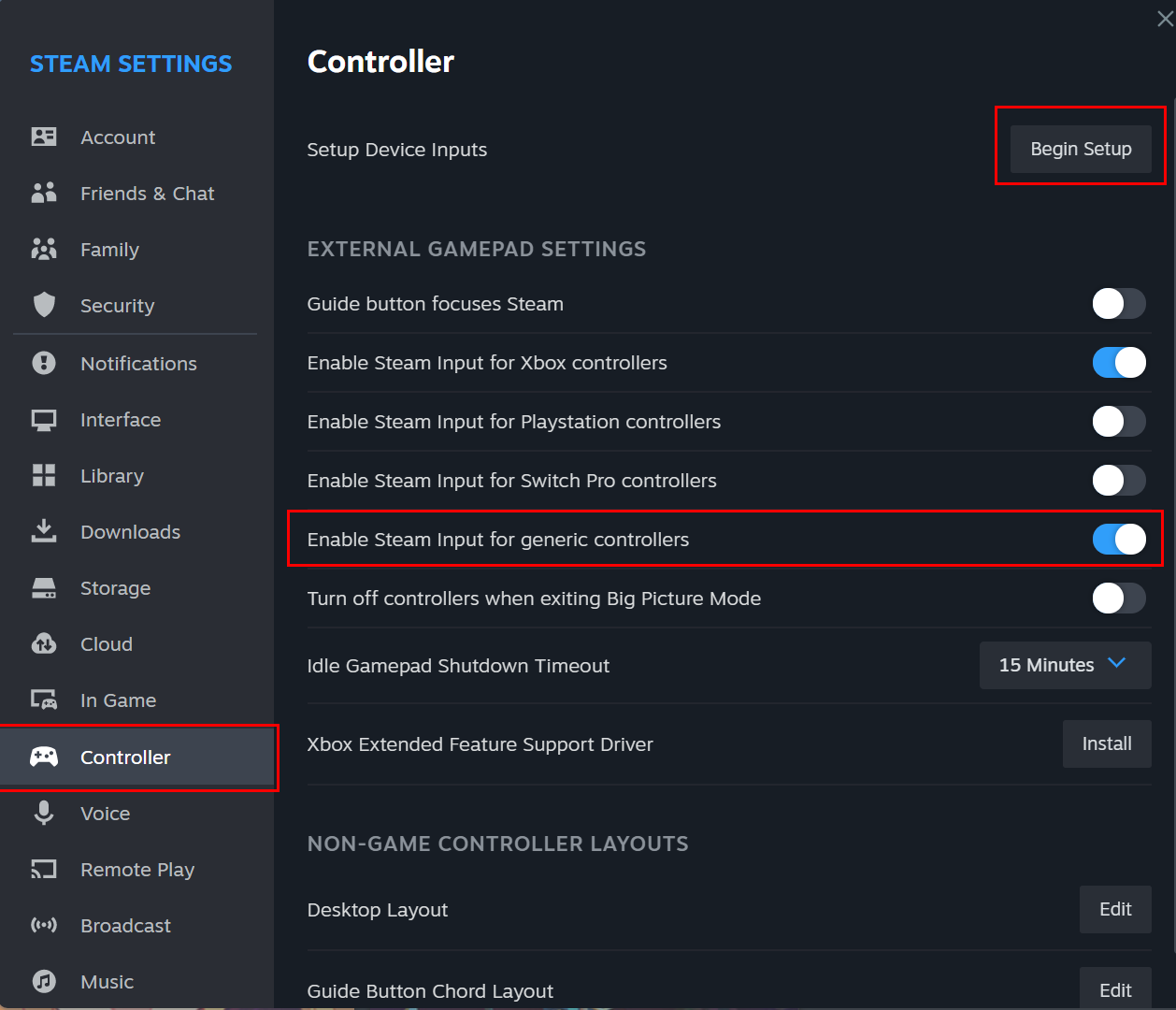The image size is (1176, 1010).
Task: Click the Music note icon
Action: click(x=44, y=981)
